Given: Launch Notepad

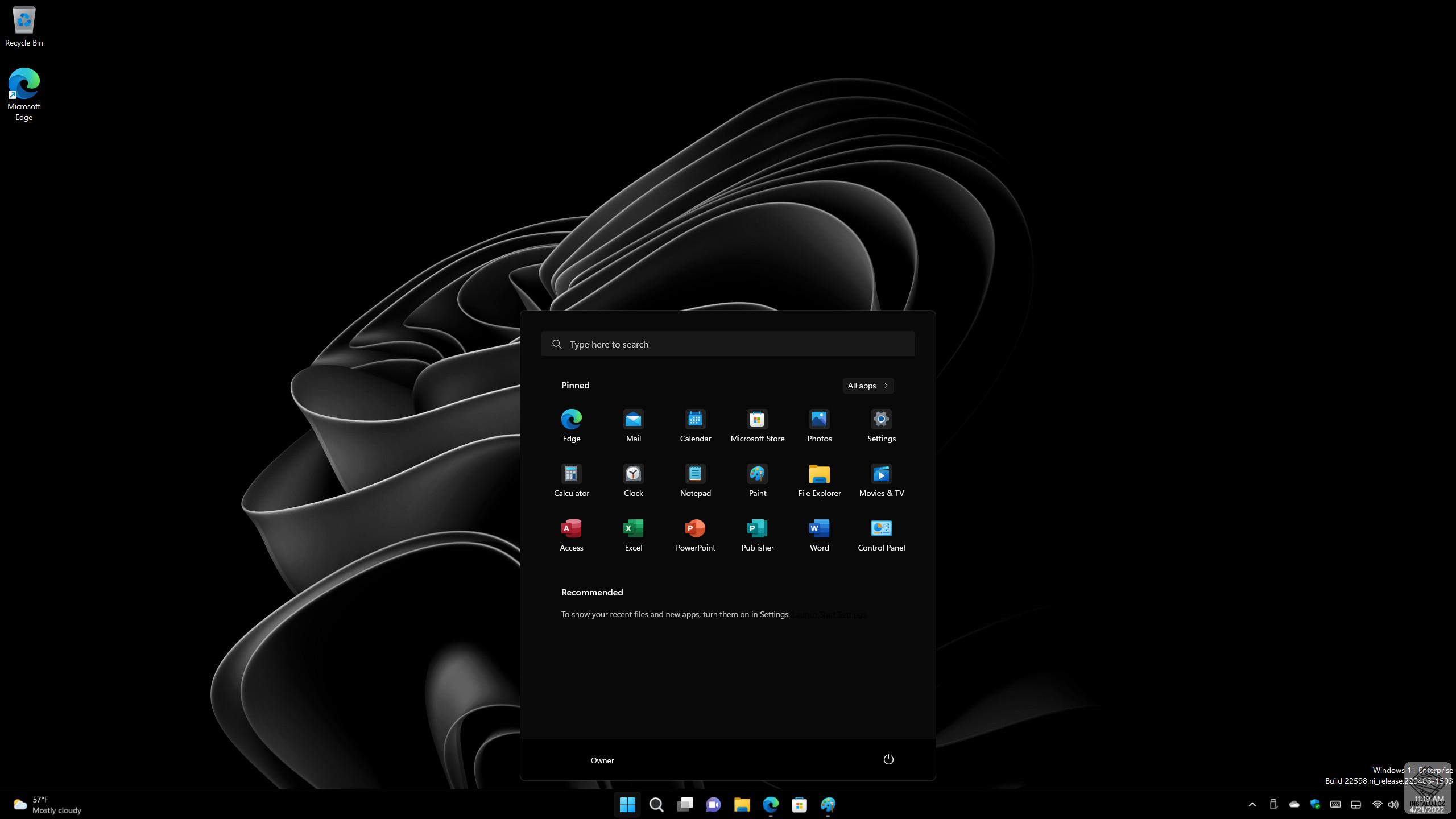Looking at the screenshot, I should pos(695,480).
